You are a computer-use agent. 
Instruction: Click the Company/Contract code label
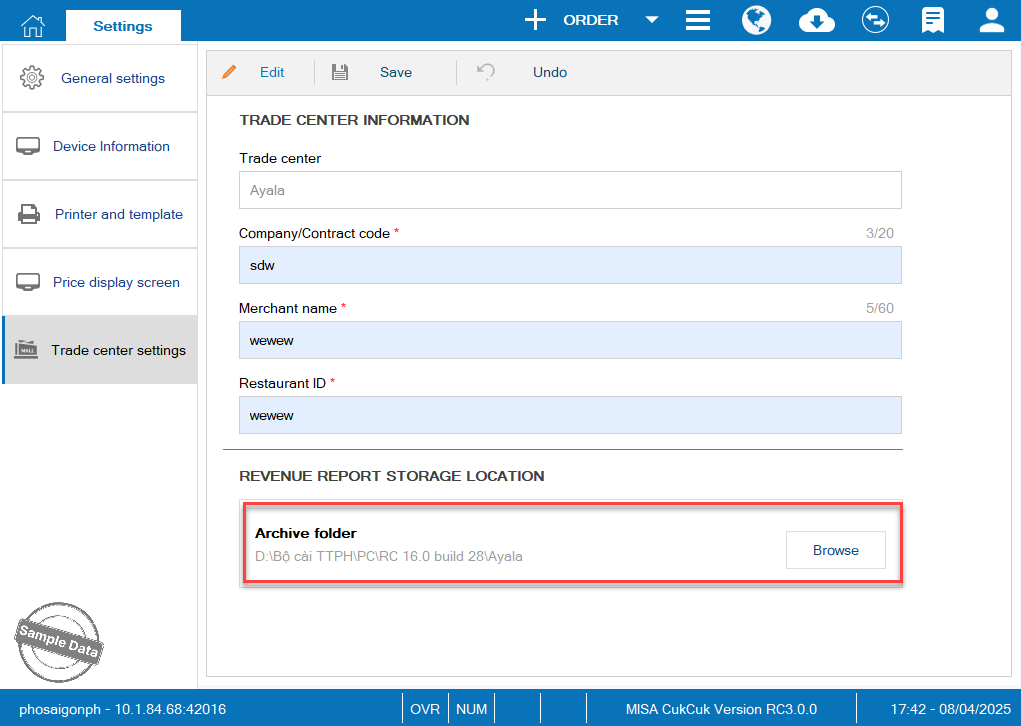315,233
